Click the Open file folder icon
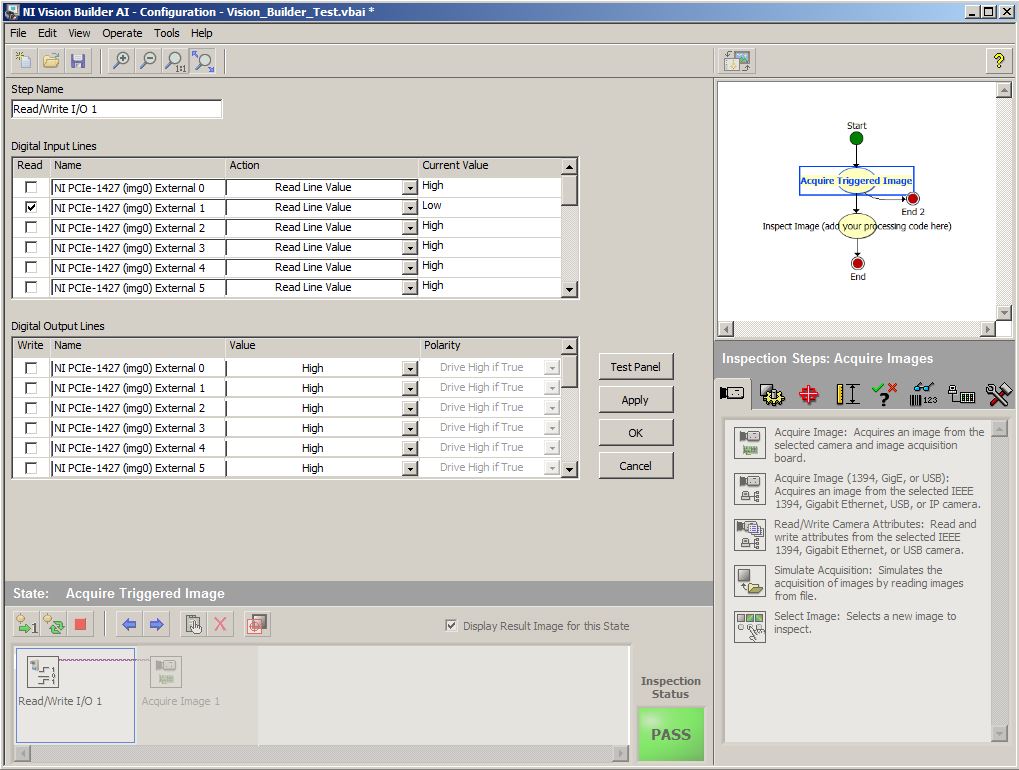The image size is (1019, 770). (51, 61)
